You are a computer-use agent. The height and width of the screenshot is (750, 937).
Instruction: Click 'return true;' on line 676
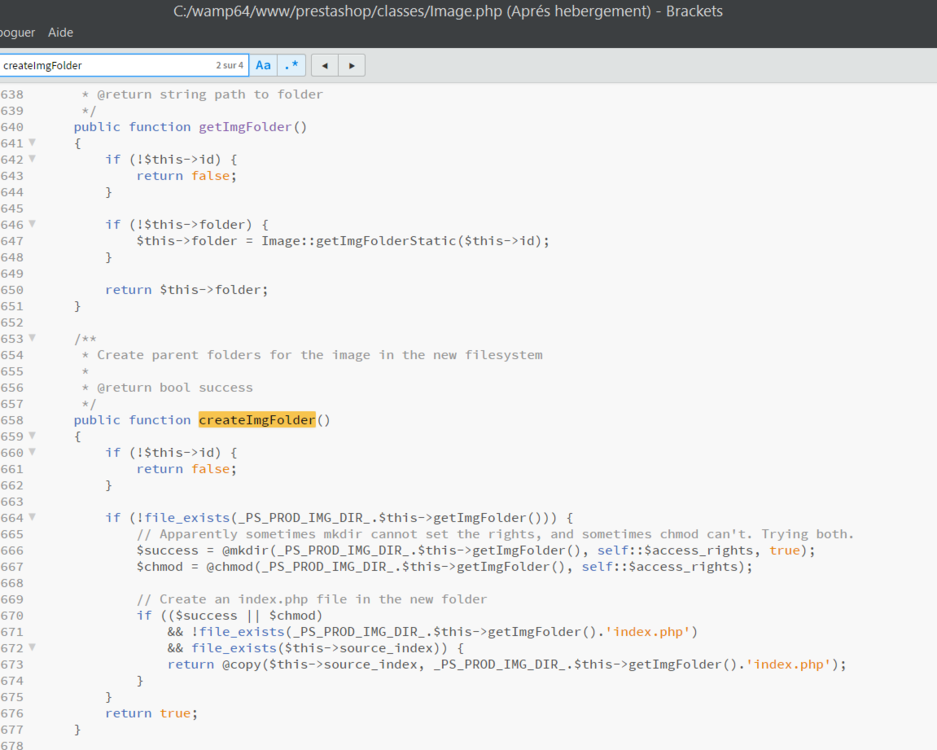coord(151,714)
